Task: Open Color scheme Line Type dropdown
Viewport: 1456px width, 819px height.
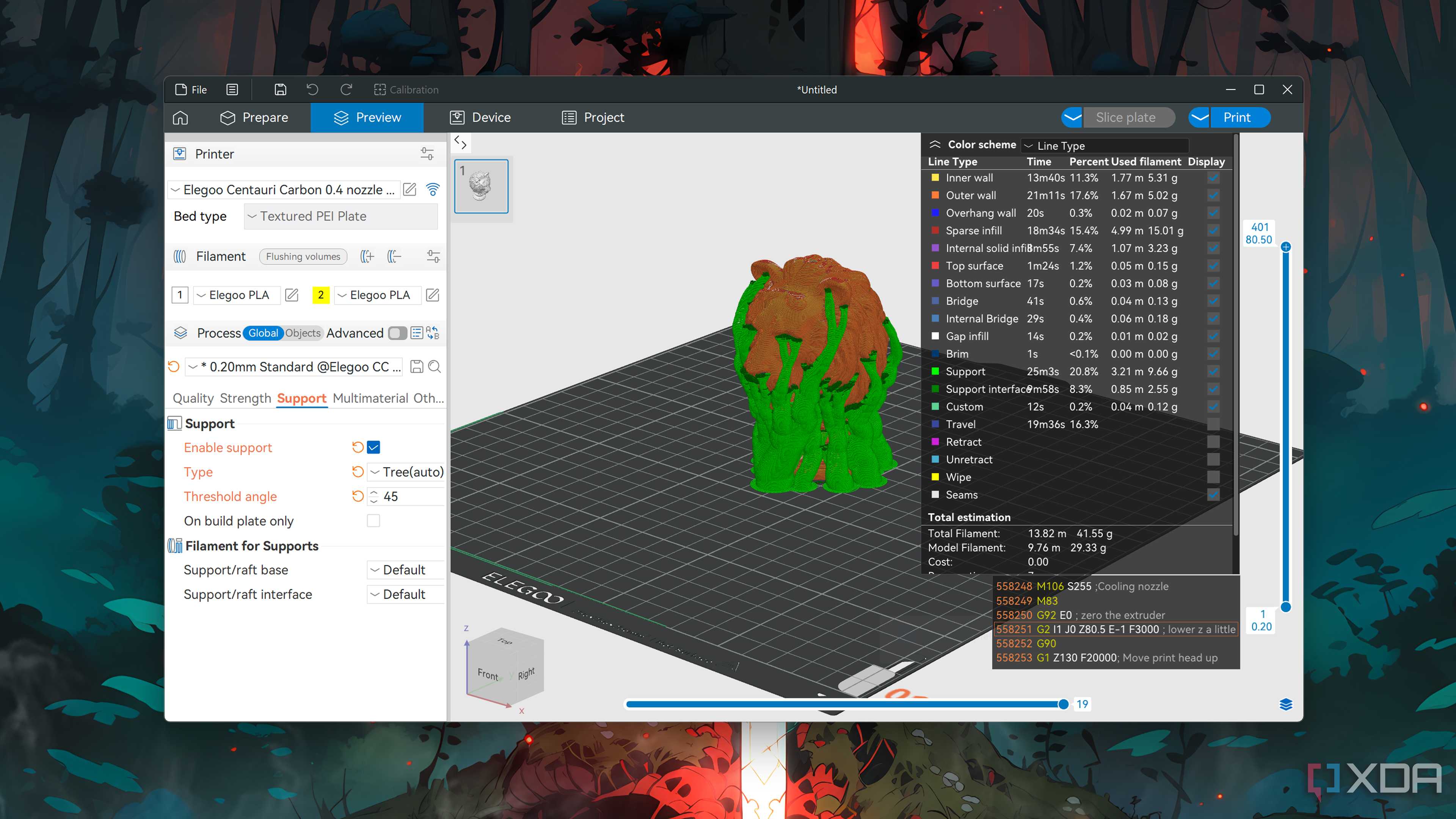Action: [1105, 146]
